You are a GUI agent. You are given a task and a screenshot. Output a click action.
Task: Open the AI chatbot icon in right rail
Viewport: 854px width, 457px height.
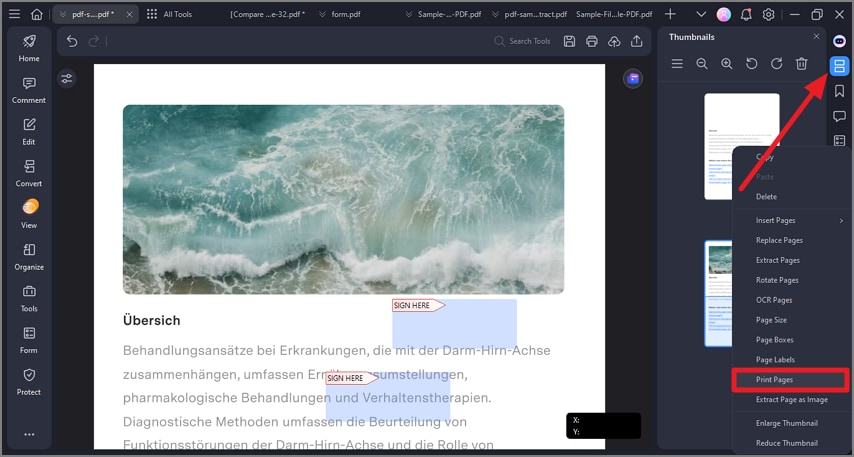[839, 41]
